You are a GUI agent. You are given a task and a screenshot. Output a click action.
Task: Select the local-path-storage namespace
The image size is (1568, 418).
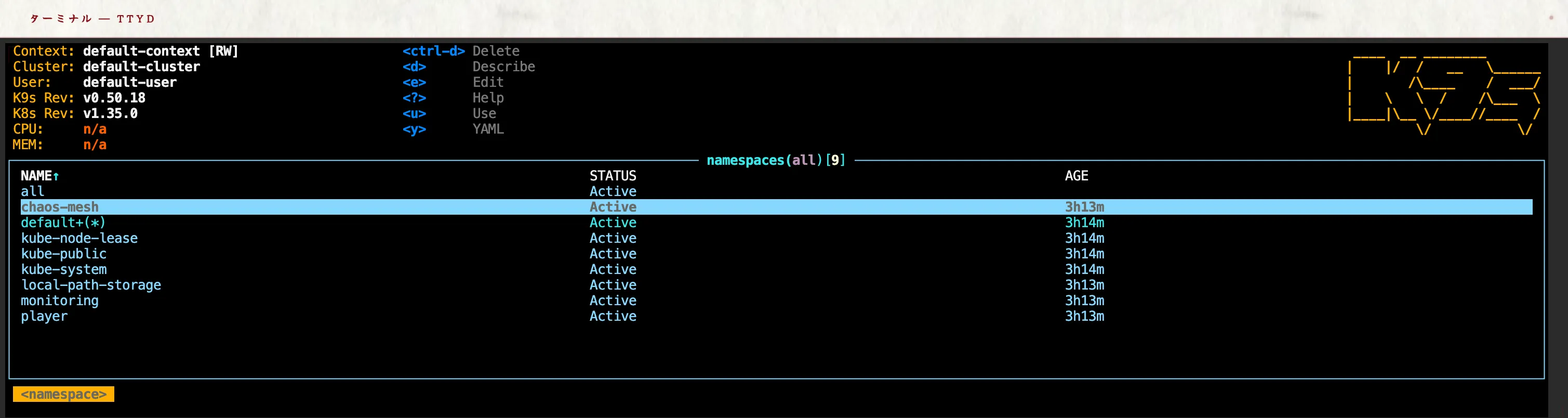tap(91, 285)
